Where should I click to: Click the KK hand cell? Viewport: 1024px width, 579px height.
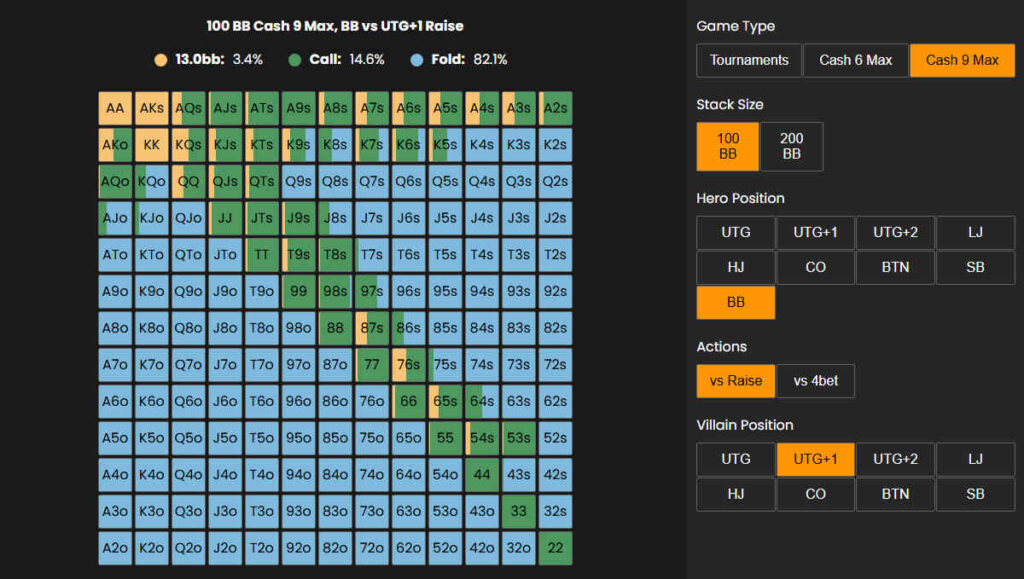152,144
